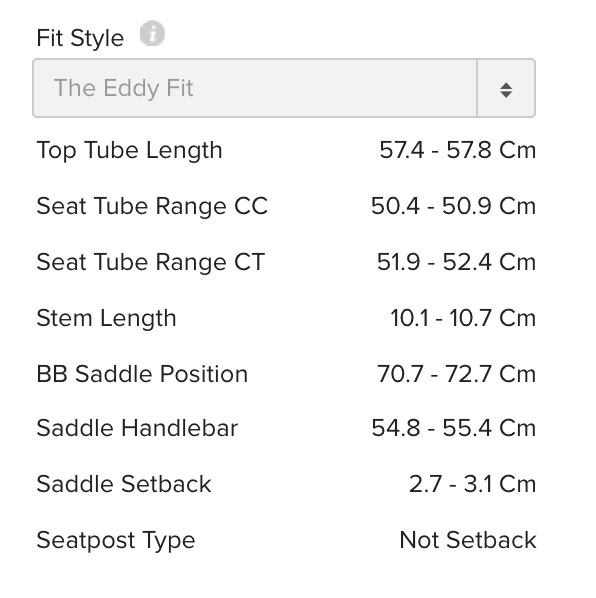Screen dimensions: 596x598
Task: Select the 51.9 - 52.4 Cm value
Action: pyautogui.click(x=456, y=262)
